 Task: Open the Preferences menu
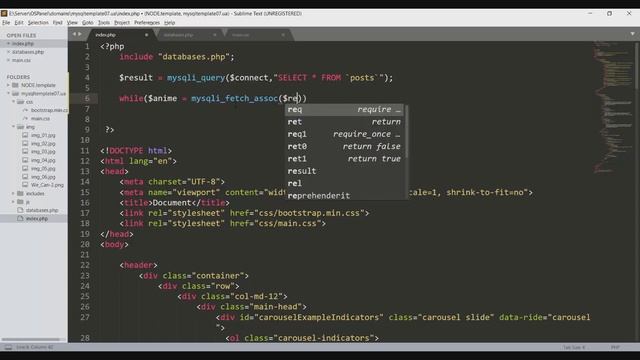coord(147,23)
